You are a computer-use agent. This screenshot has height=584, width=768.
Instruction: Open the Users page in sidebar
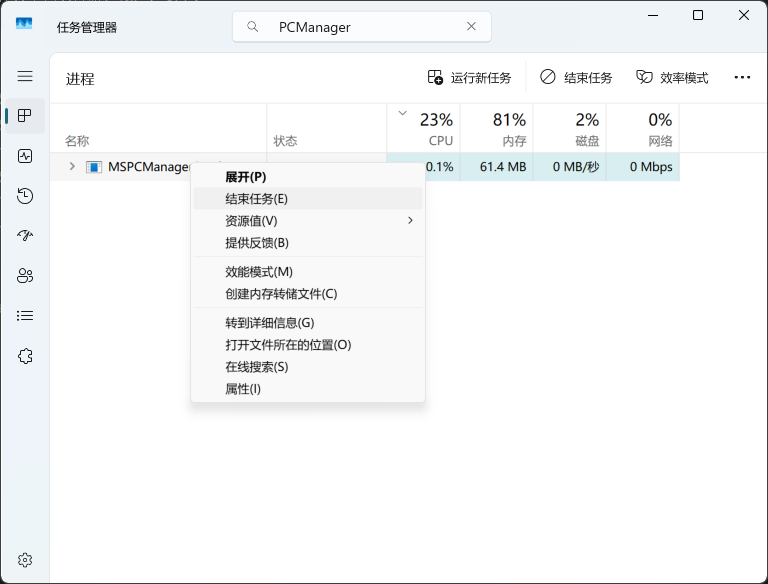click(x=25, y=276)
